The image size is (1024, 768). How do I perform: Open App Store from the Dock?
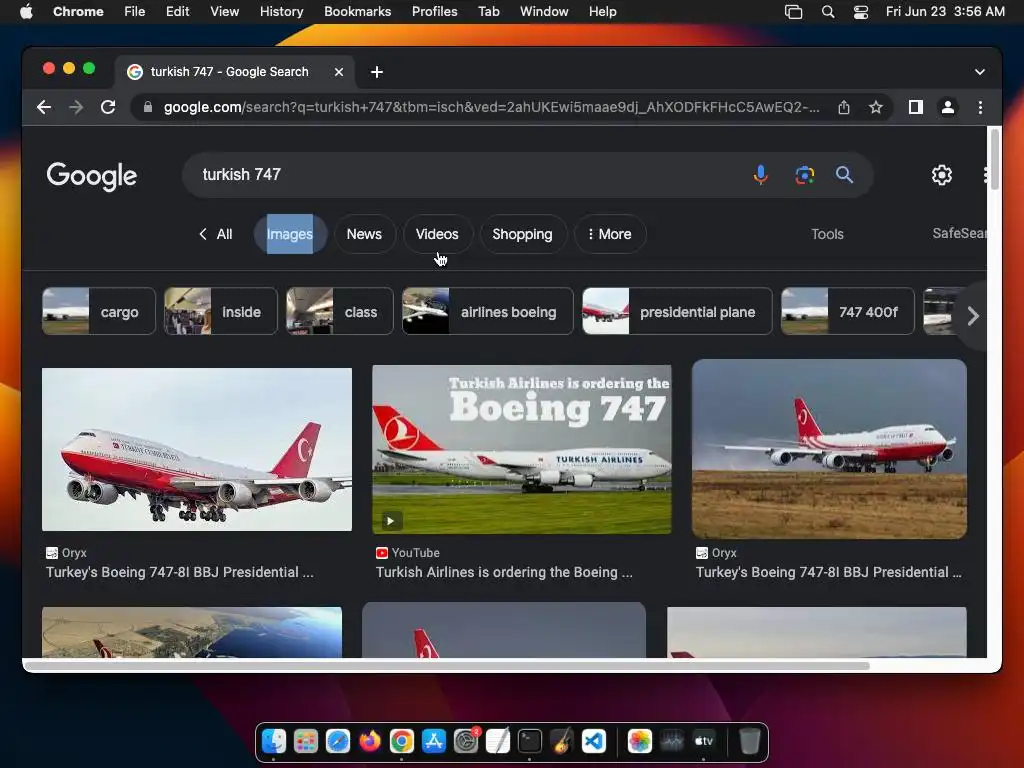pos(434,742)
